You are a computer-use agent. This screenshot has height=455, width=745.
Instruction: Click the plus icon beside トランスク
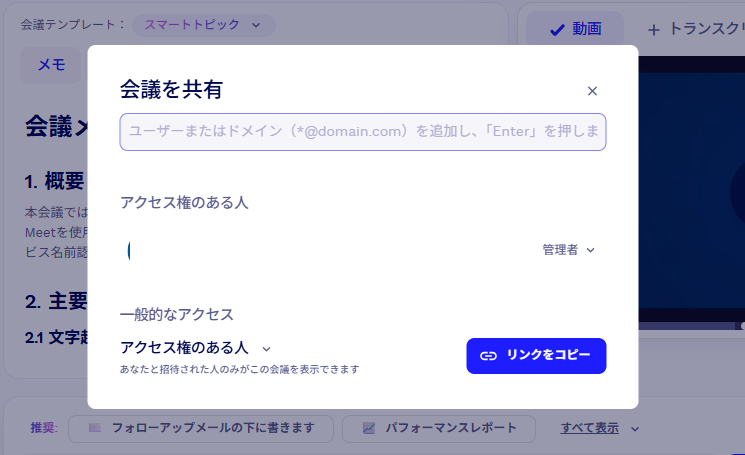[x=654, y=30]
